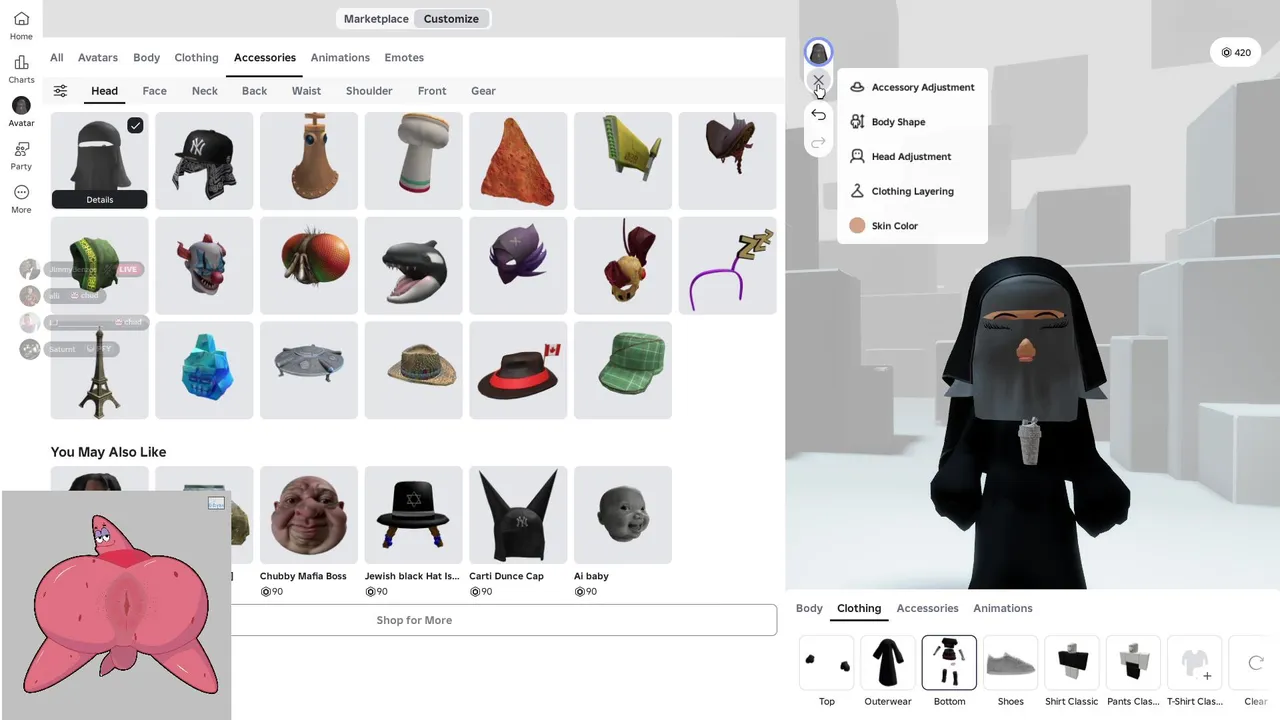Click Shop for More button

coord(414,620)
